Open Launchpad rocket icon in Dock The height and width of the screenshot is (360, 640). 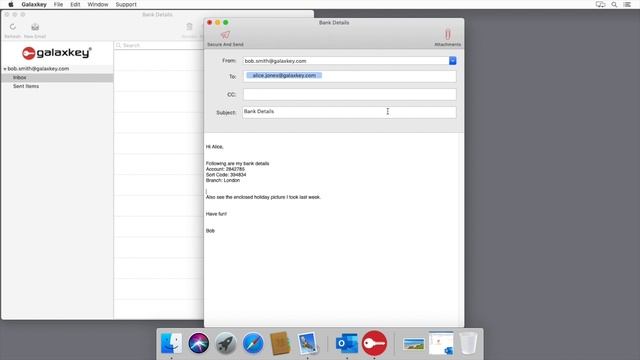click(x=226, y=343)
